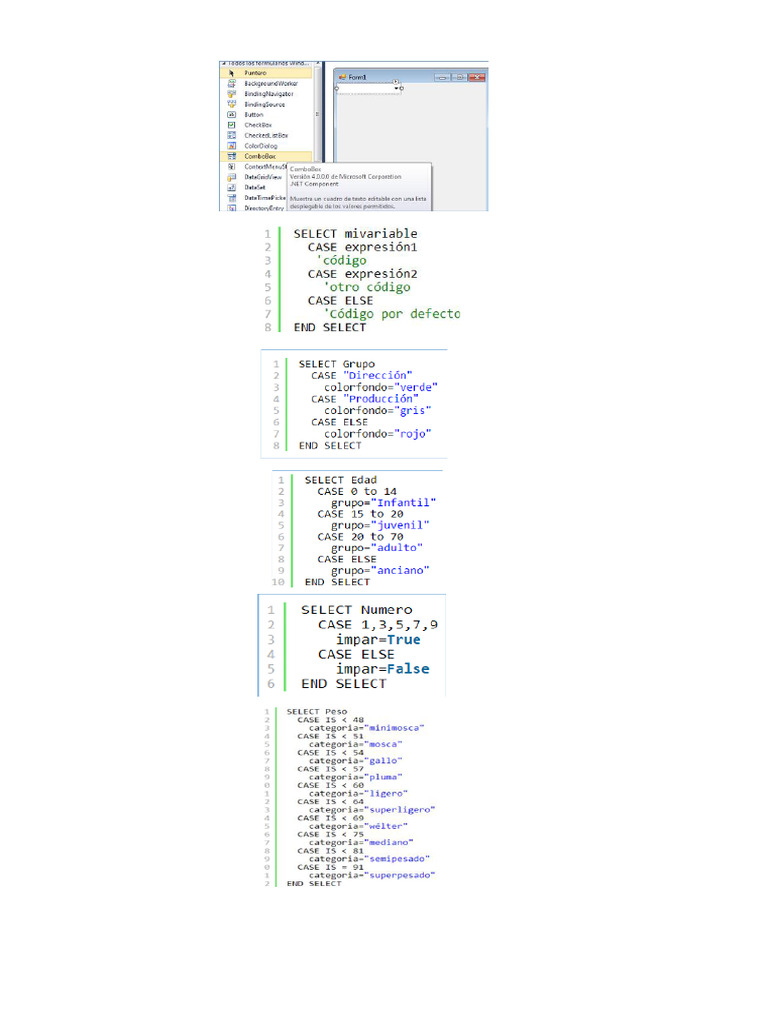Image resolution: width=768 pixels, height=1024 pixels.
Task: Pick the CheckBox control in toolbox
Action: (257, 125)
